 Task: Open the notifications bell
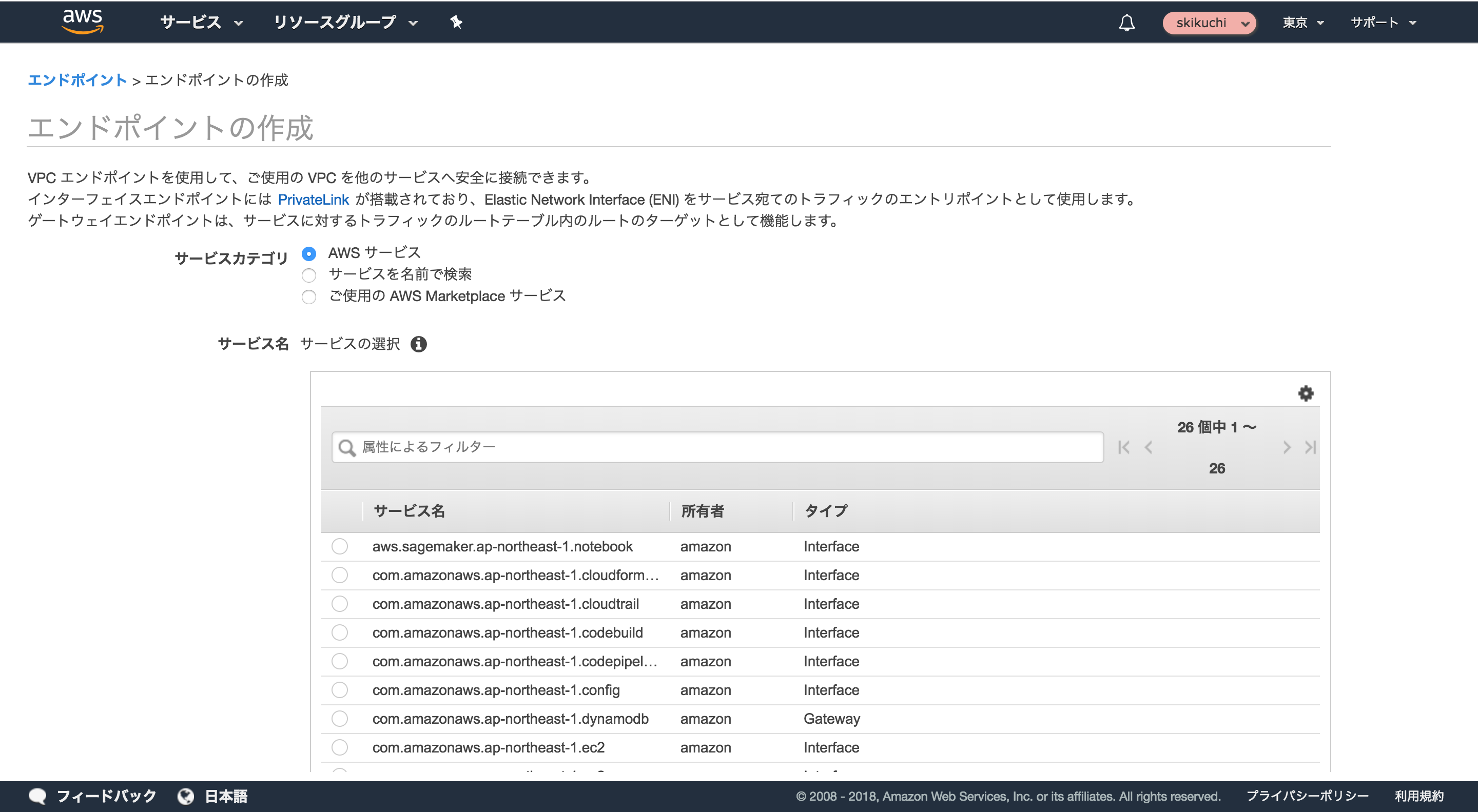(x=1127, y=23)
